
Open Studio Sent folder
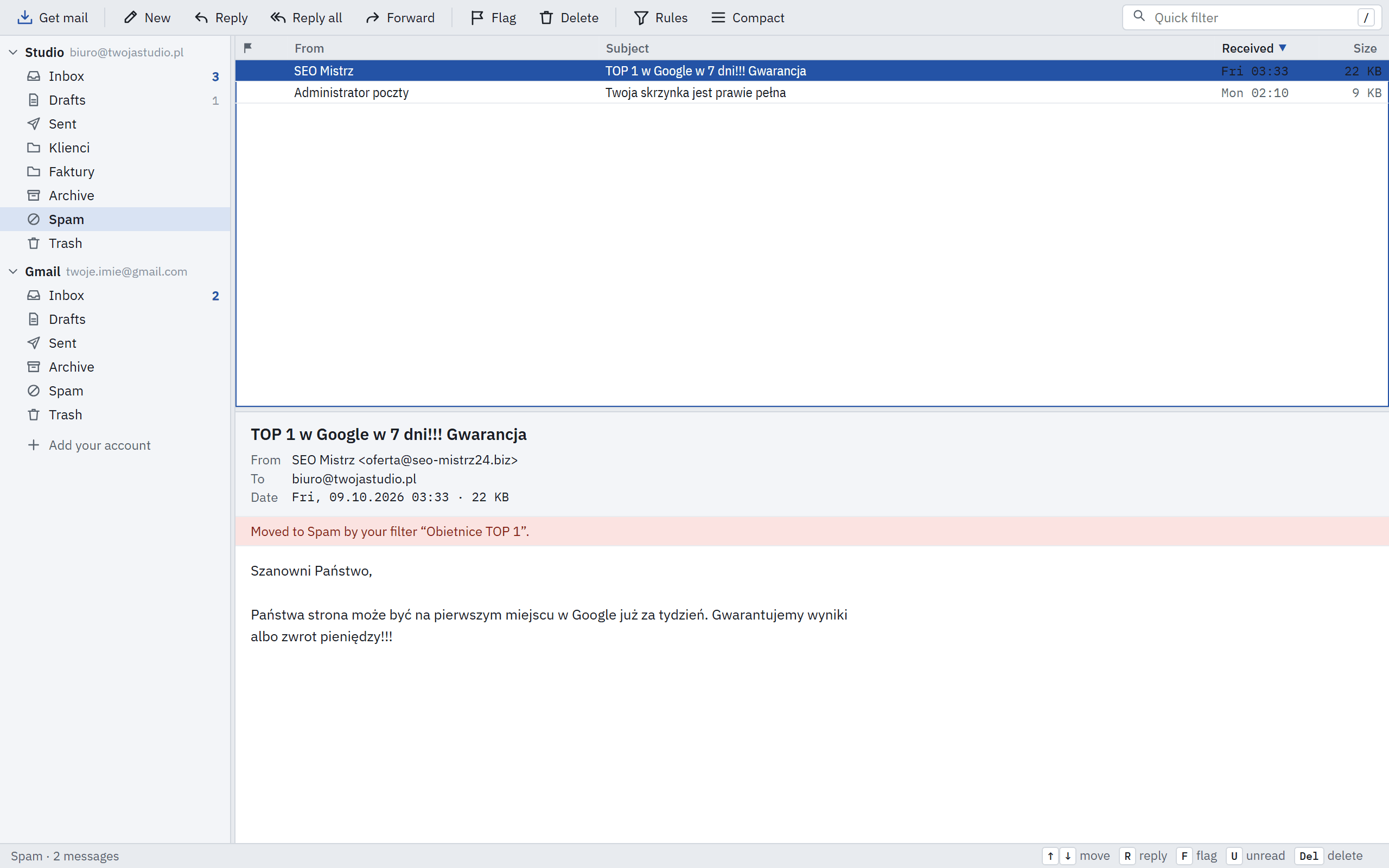point(115,124)
